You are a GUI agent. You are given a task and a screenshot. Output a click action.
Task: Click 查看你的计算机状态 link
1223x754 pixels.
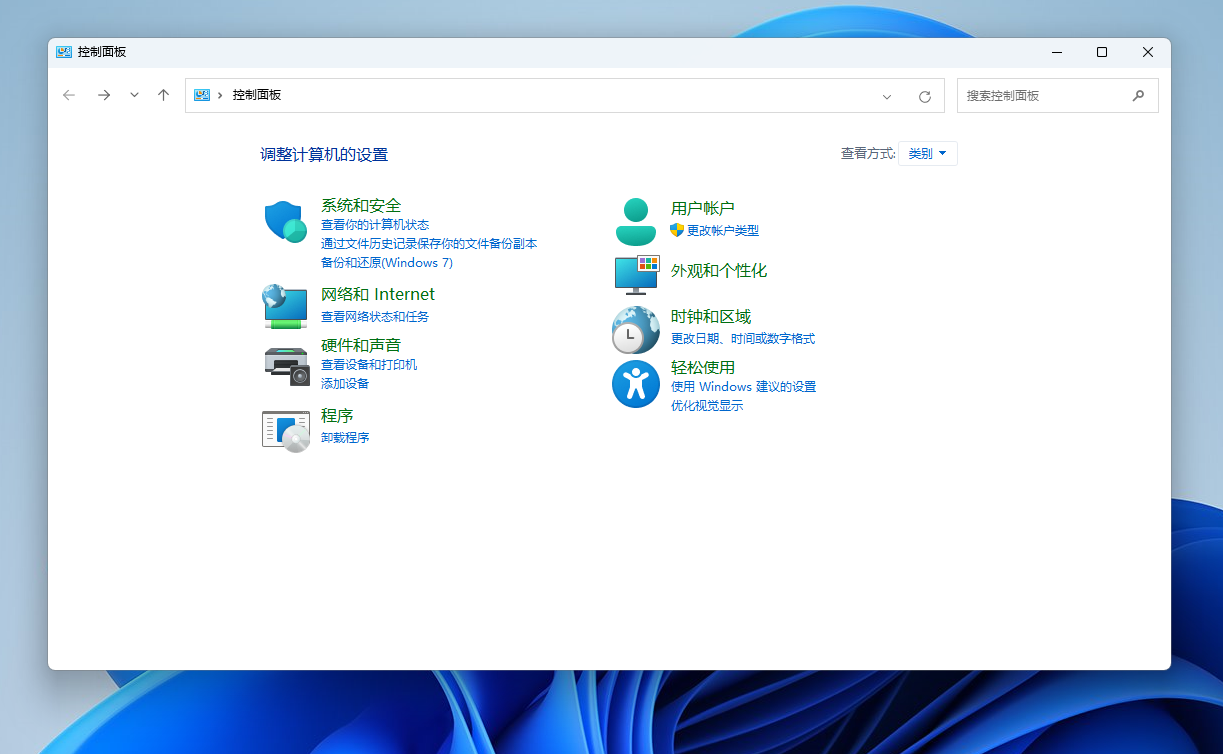pyautogui.click(x=375, y=225)
